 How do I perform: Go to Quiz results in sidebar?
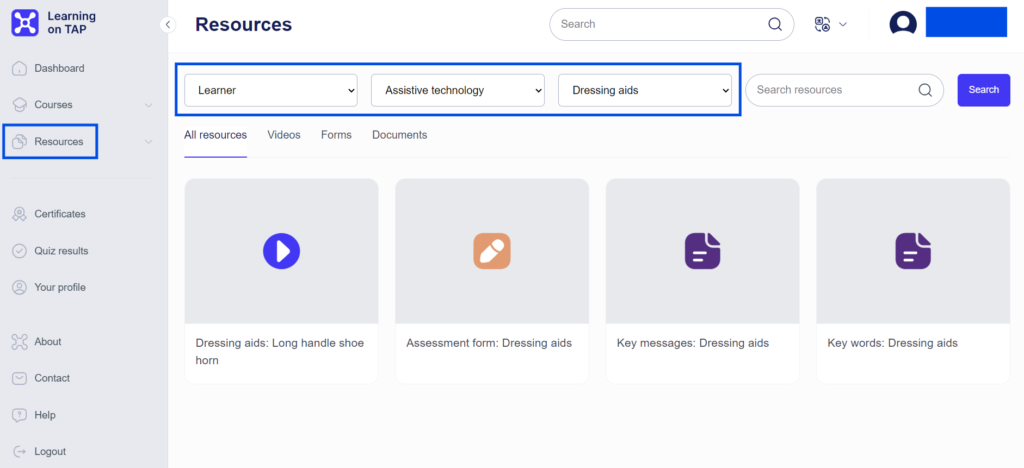point(61,251)
